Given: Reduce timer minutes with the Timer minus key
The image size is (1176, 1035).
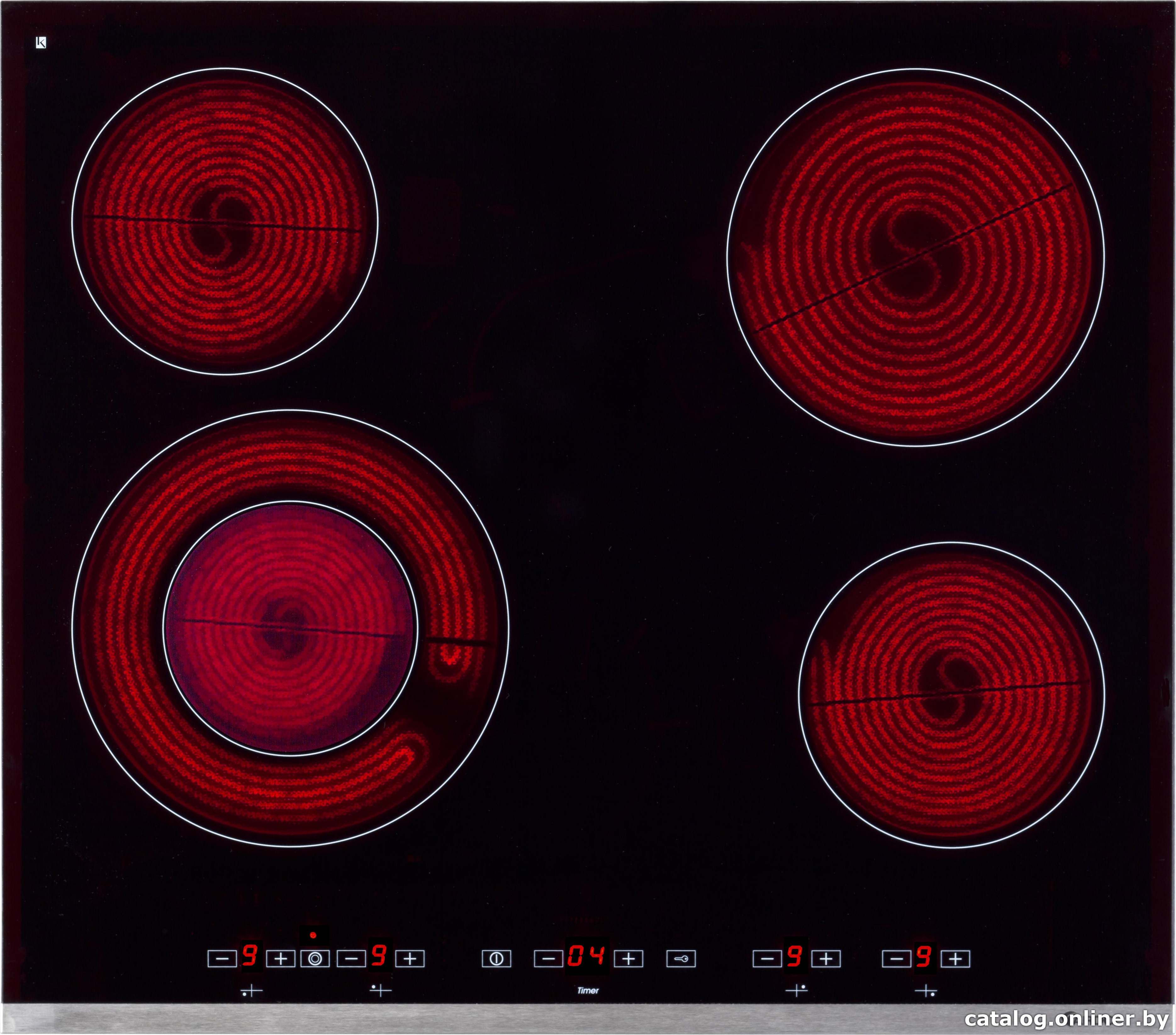Looking at the screenshot, I should coord(549,959).
